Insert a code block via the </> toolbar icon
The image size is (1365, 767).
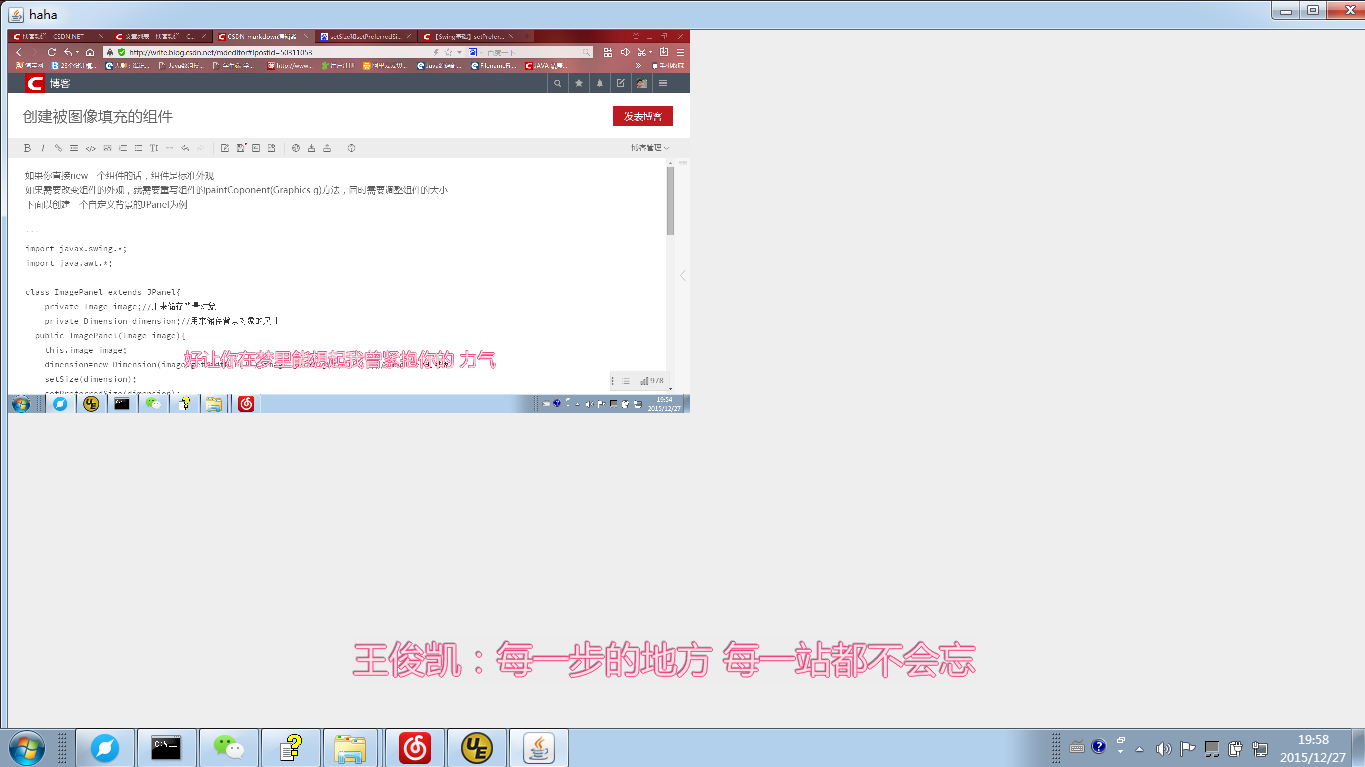coord(90,148)
